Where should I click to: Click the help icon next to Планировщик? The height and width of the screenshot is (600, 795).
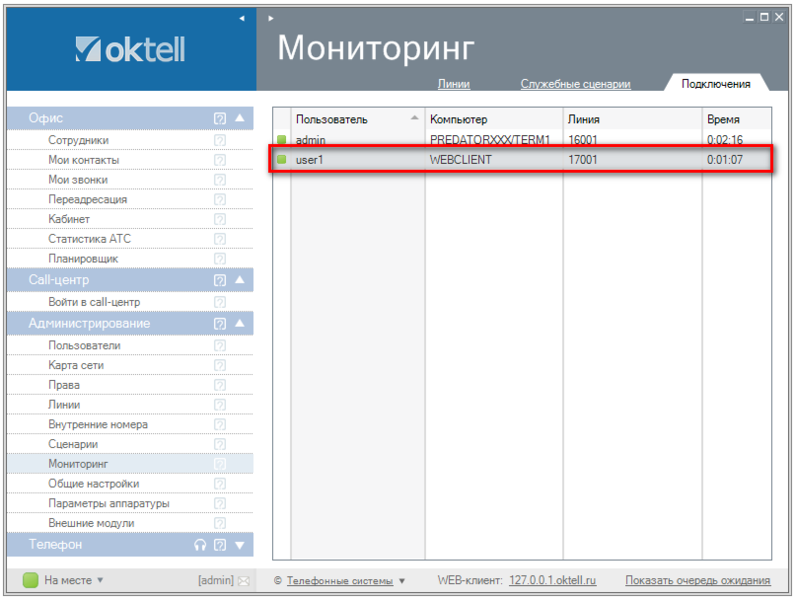tap(220, 259)
